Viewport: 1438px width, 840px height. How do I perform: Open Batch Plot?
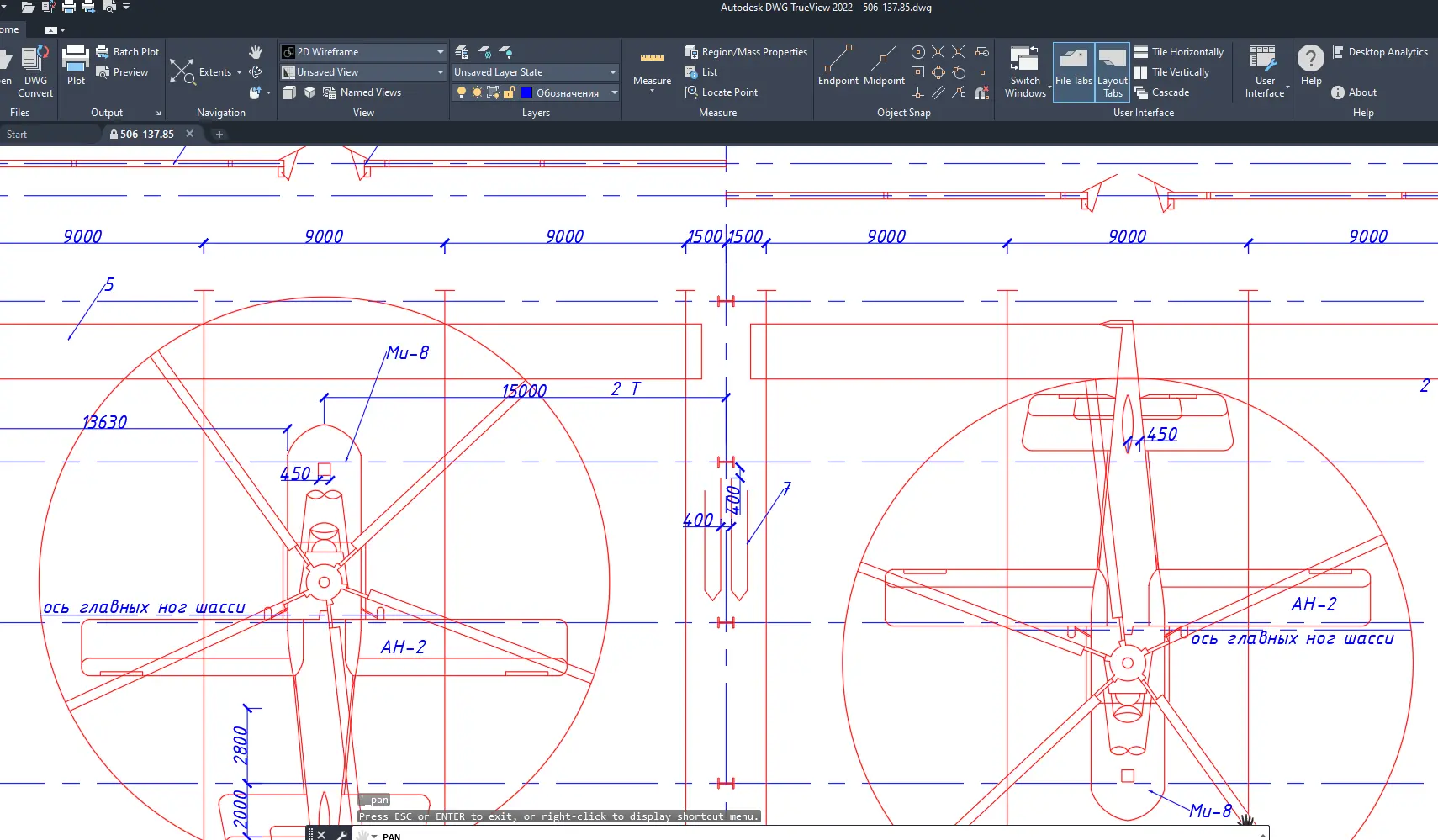click(x=127, y=52)
